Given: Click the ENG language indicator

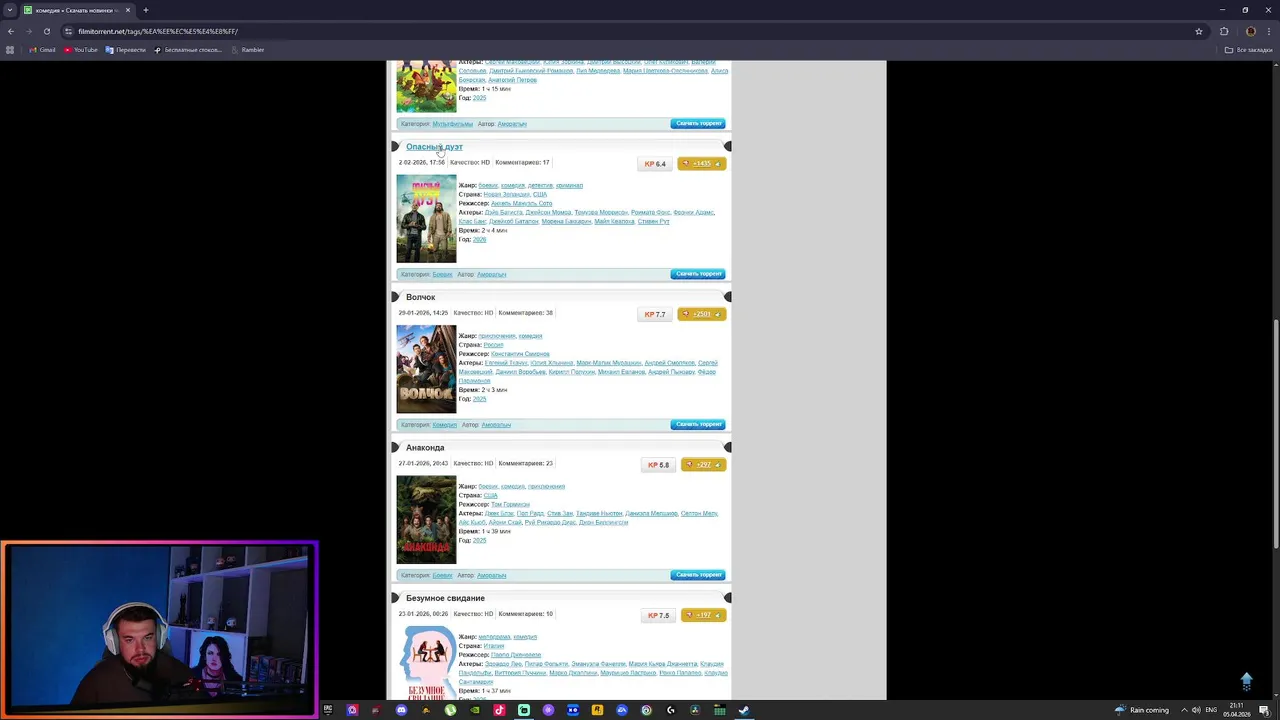Looking at the screenshot, I should pos(1212,710).
